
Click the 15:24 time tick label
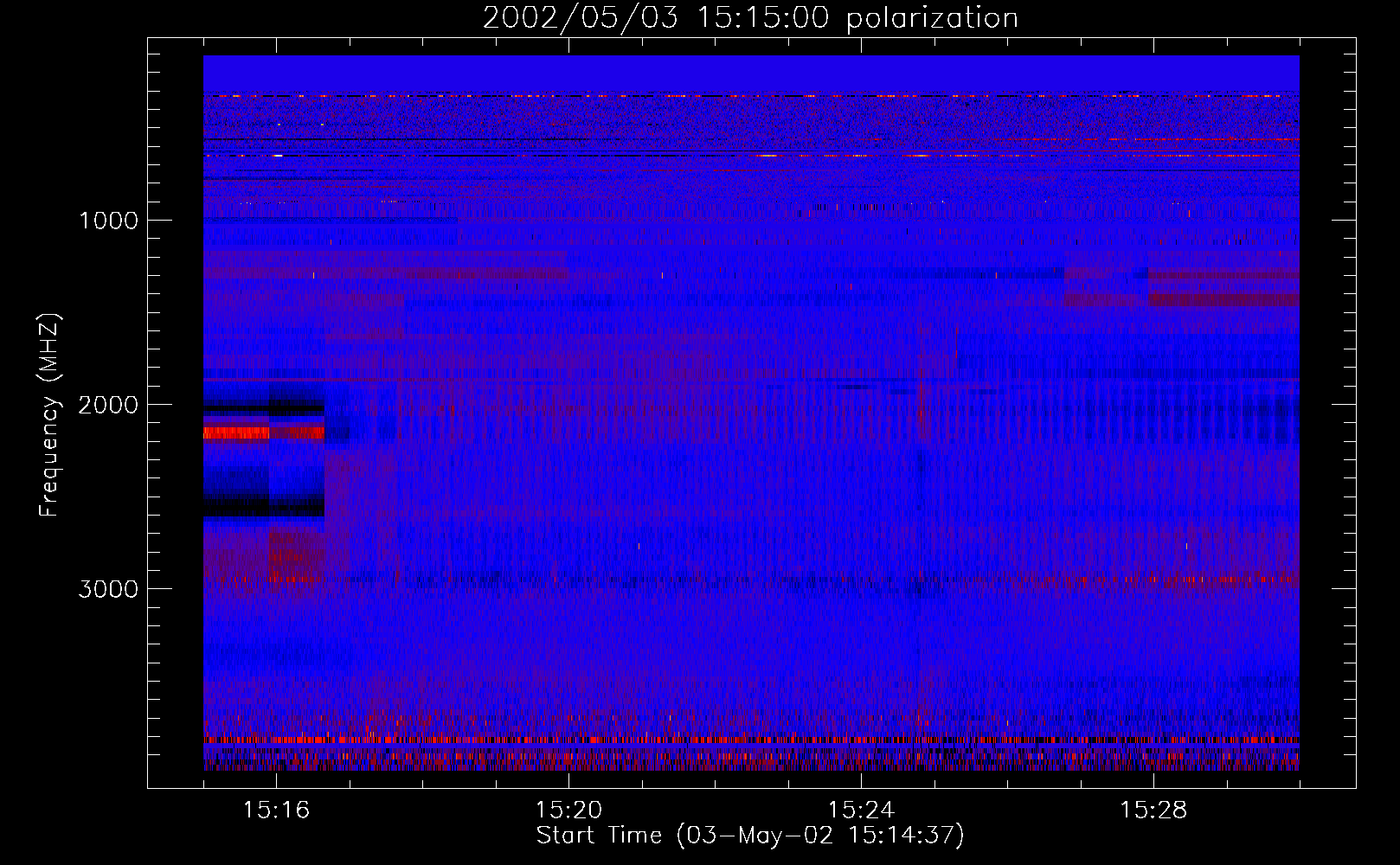[x=861, y=811]
